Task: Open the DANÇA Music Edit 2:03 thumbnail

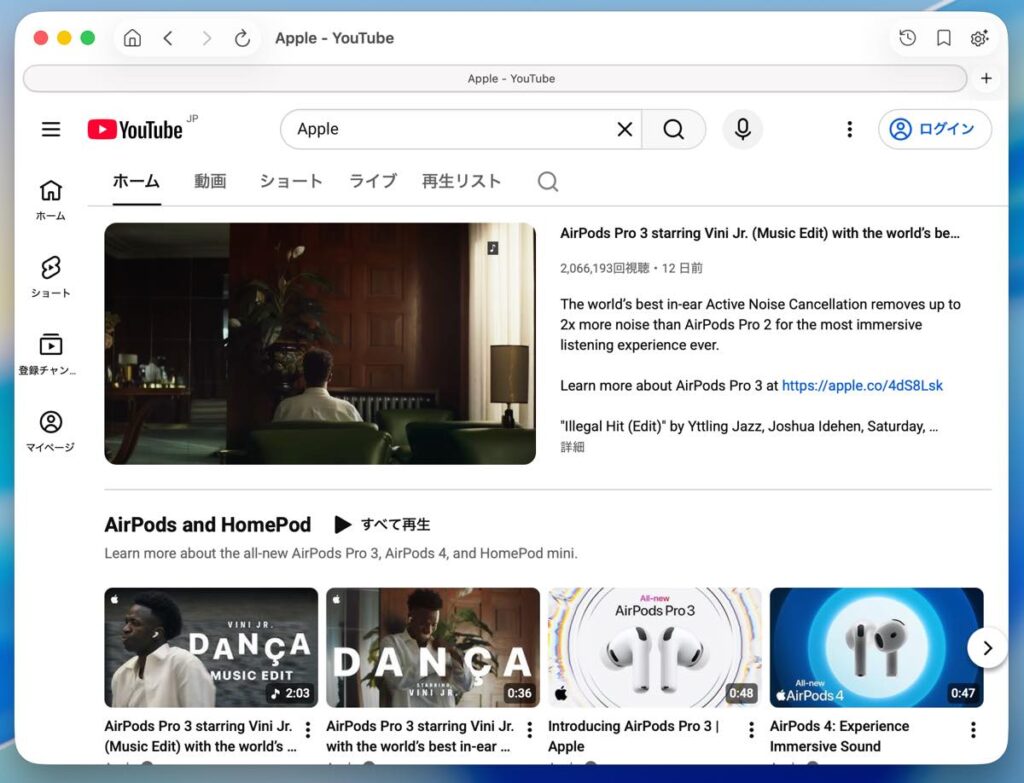Action: click(x=211, y=647)
